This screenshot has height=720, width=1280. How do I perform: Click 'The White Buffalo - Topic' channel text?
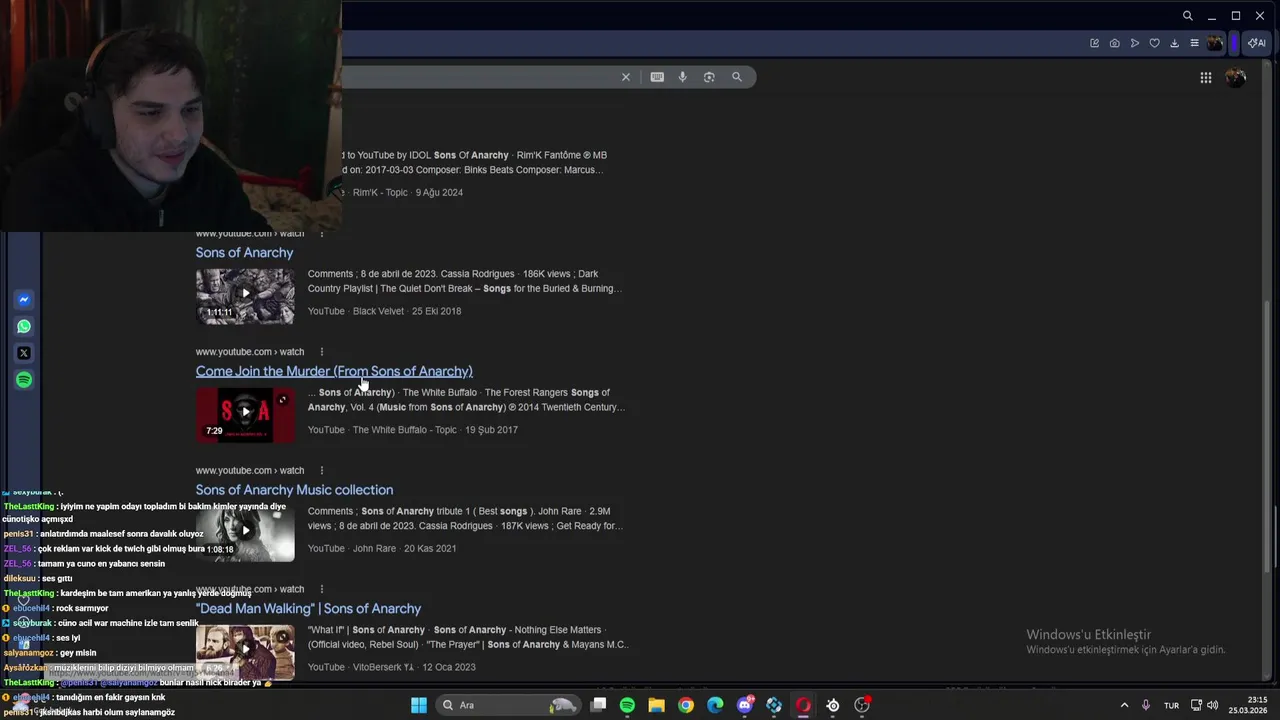coord(404,430)
